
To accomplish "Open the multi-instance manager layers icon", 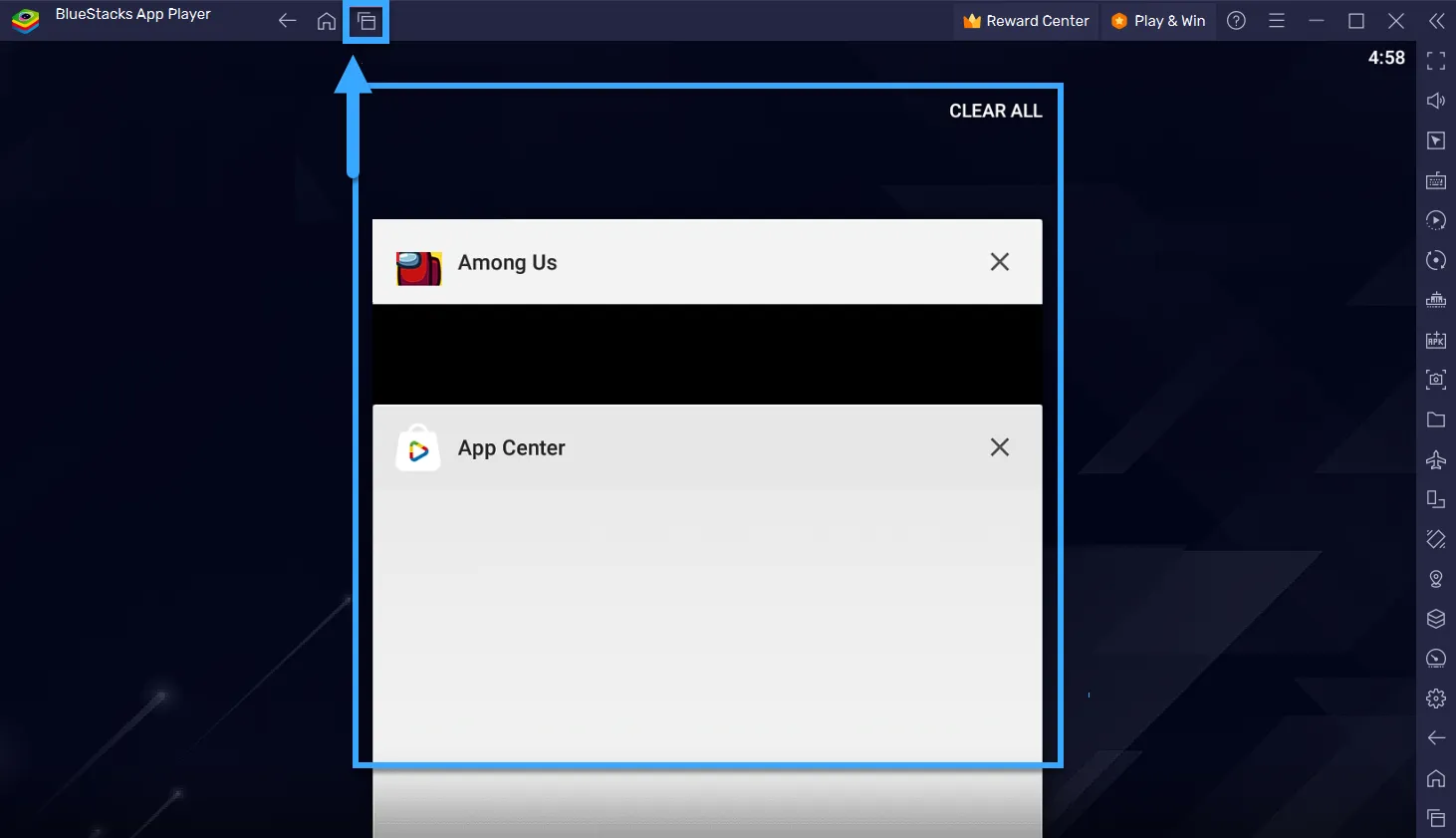I will click(1436, 619).
